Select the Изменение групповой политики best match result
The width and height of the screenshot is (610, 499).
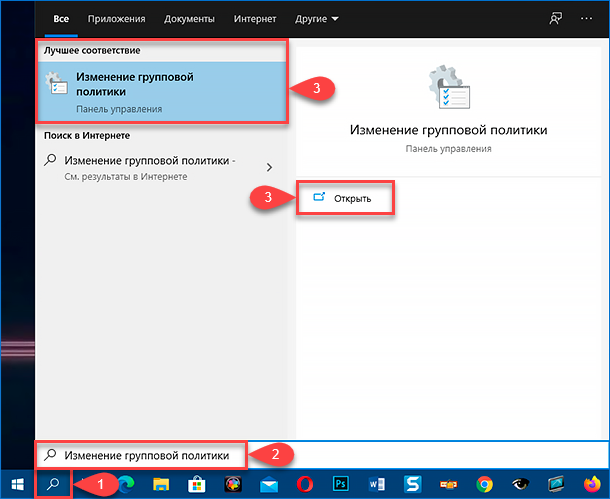coord(161,91)
